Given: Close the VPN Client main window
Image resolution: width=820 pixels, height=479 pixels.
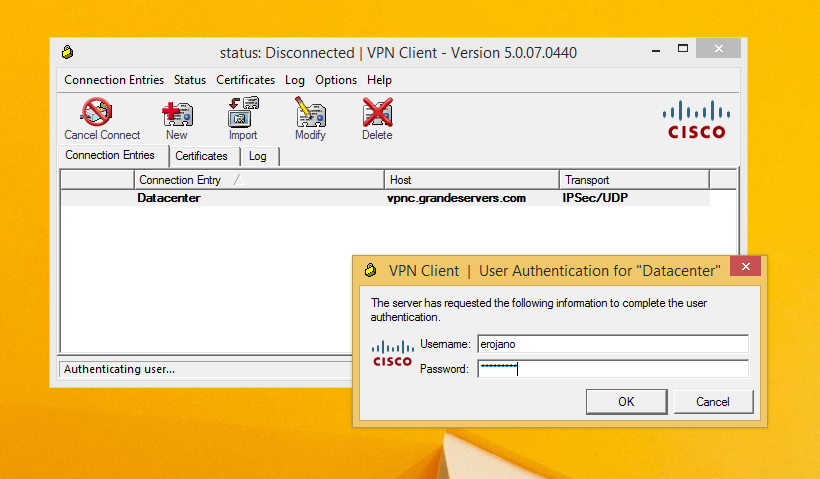Looking at the screenshot, I should click(x=719, y=49).
